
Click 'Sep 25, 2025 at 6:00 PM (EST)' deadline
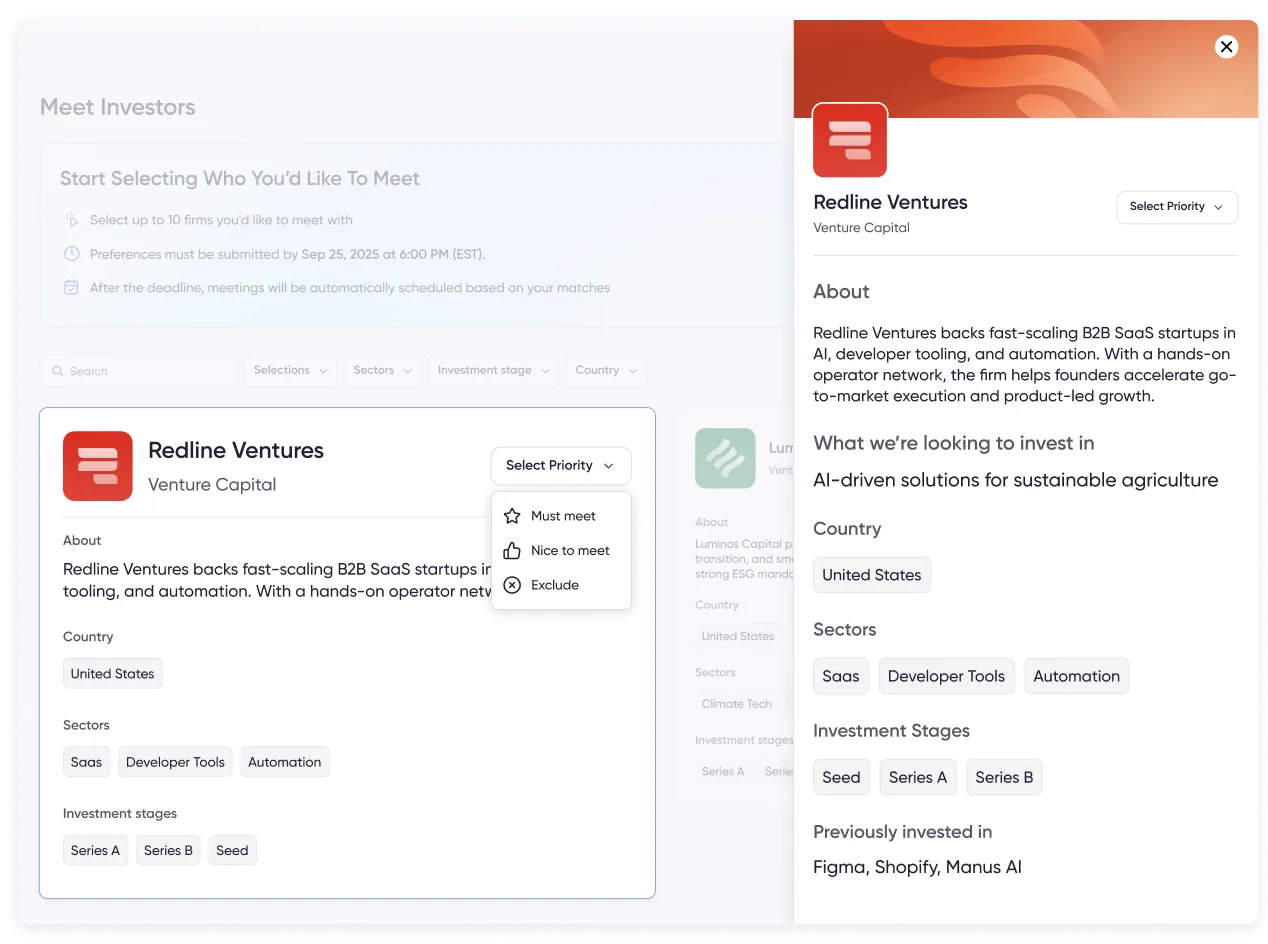(393, 254)
